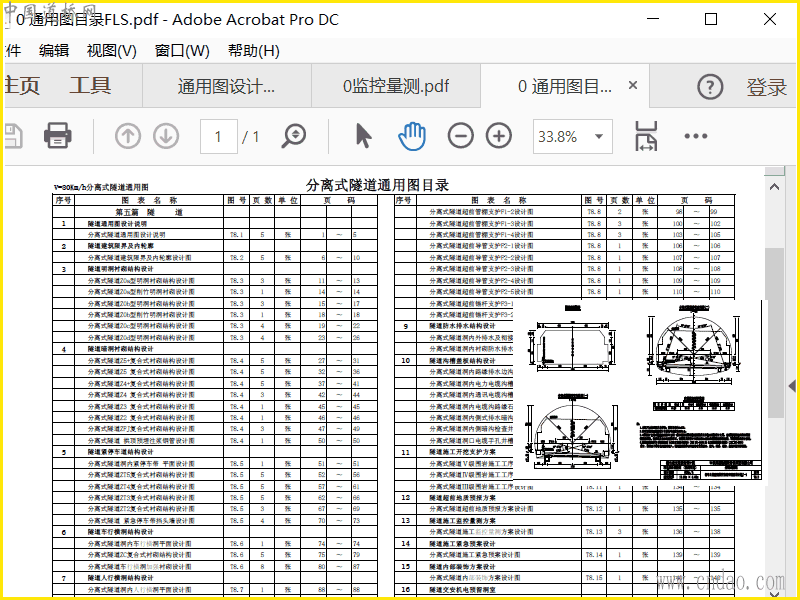Open the 窗口(W) menu
Viewport: 800px width, 600px height.
[182, 51]
